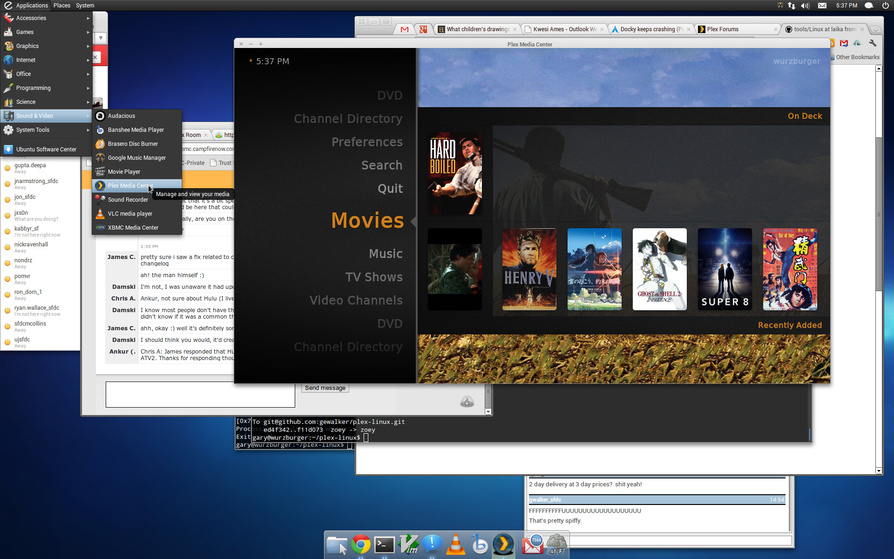Open Google Music Manager menu entry
The image size is (894, 559).
pyautogui.click(x=137, y=157)
